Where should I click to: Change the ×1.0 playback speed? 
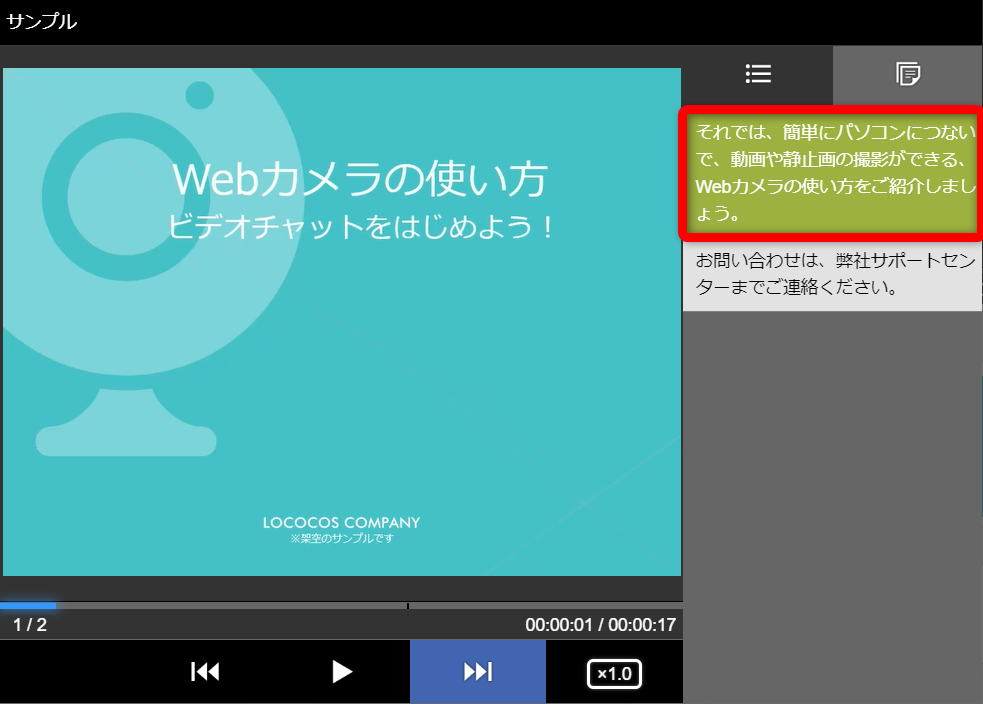pos(614,673)
